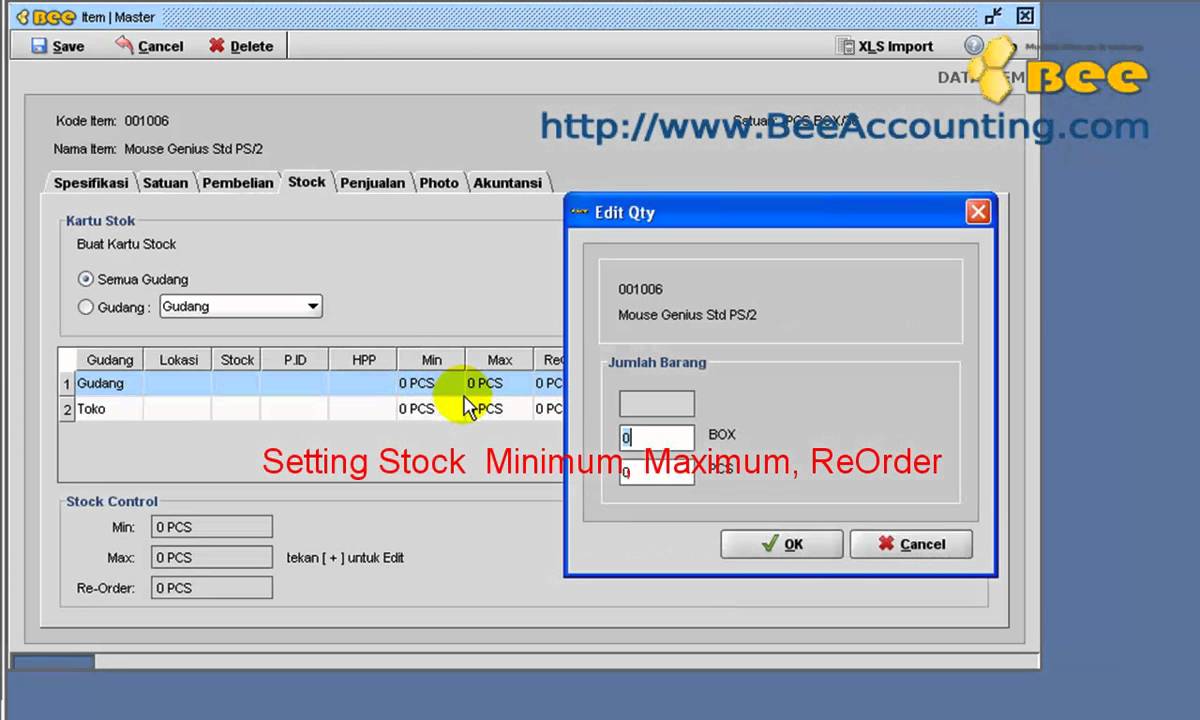Click the Min cell of Toko row

pos(431,409)
